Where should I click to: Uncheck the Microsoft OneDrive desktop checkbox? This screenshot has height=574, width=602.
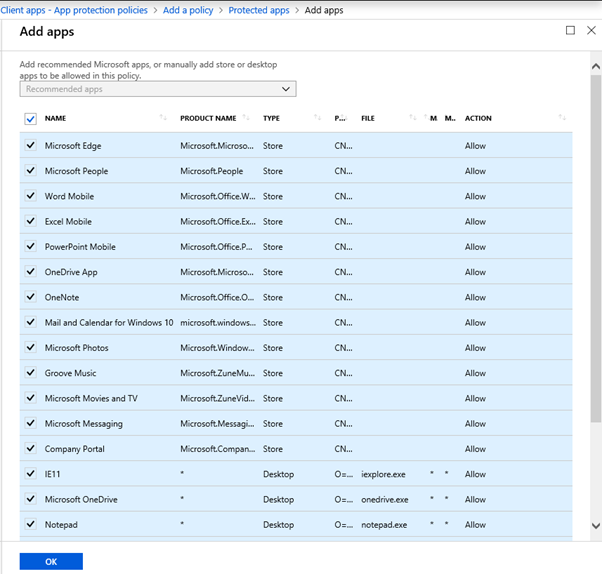click(x=31, y=499)
